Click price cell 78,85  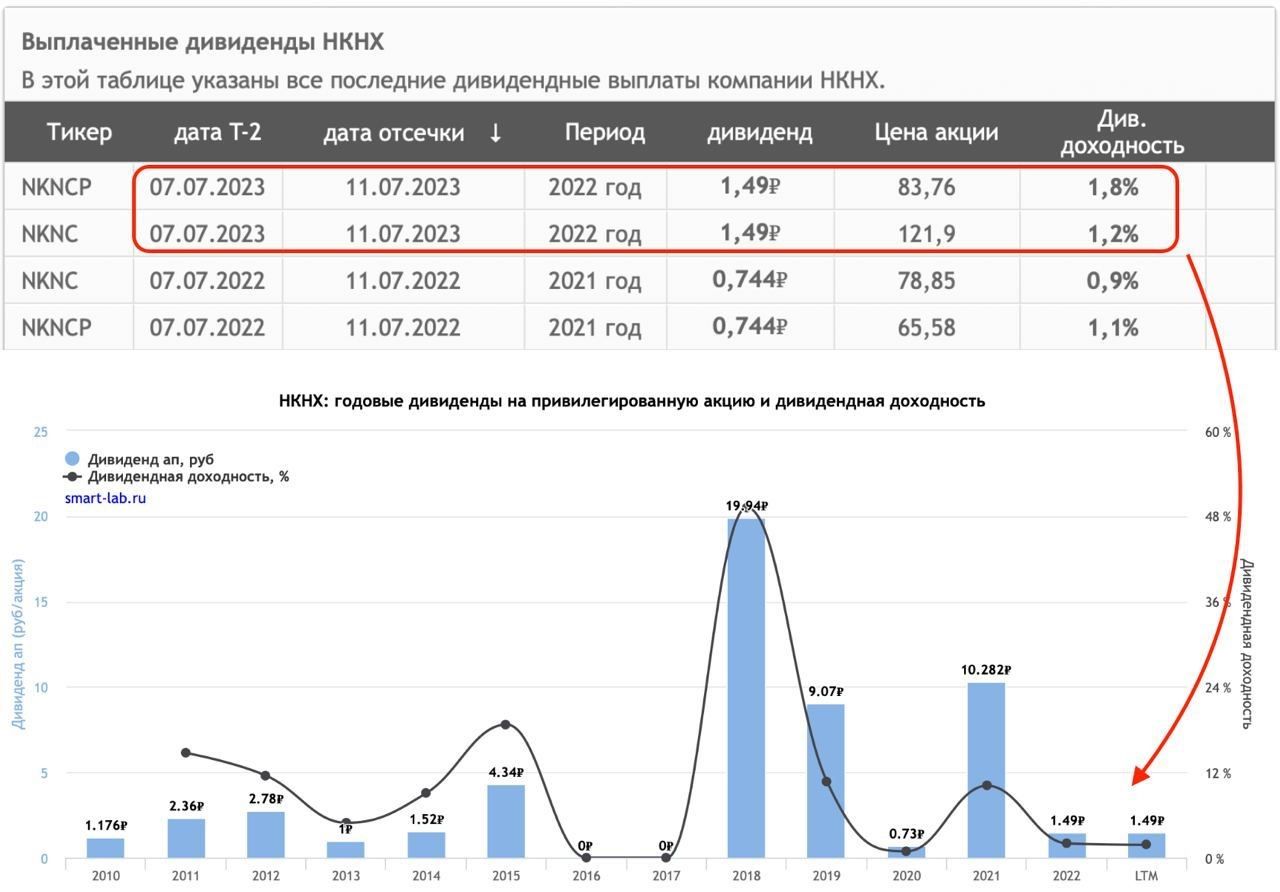[x=927, y=281]
